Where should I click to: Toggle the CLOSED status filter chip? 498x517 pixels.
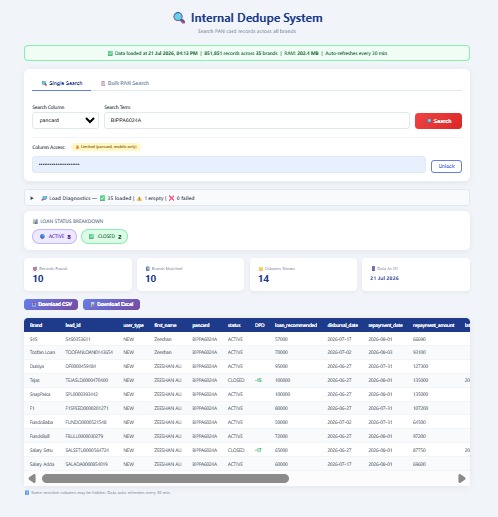(x=104, y=236)
